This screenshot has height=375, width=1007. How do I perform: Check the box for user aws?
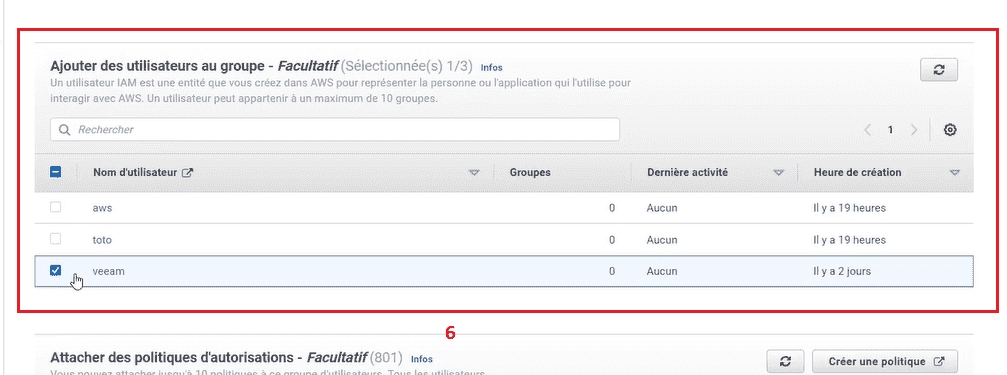click(56, 207)
